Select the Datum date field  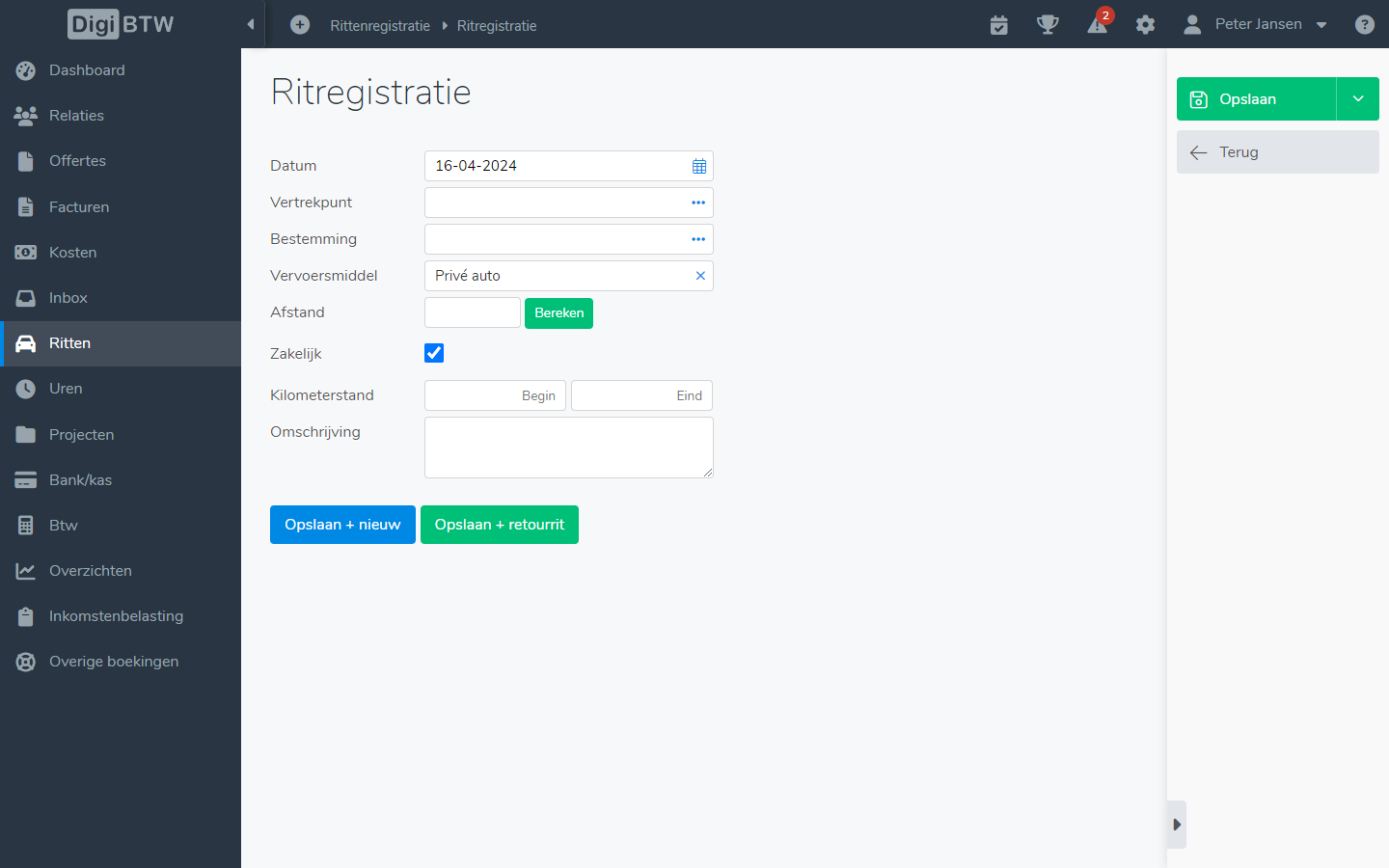pyautogui.click(x=569, y=166)
